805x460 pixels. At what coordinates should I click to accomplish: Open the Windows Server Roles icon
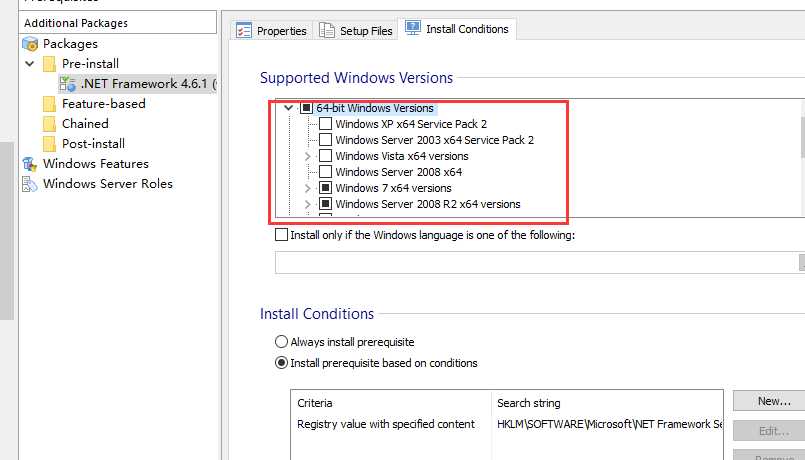pyautogui.click(x=30, y=184)
